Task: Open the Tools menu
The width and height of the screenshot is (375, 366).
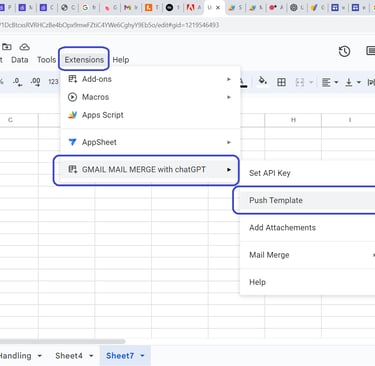Action: click(x=46, y=60)
